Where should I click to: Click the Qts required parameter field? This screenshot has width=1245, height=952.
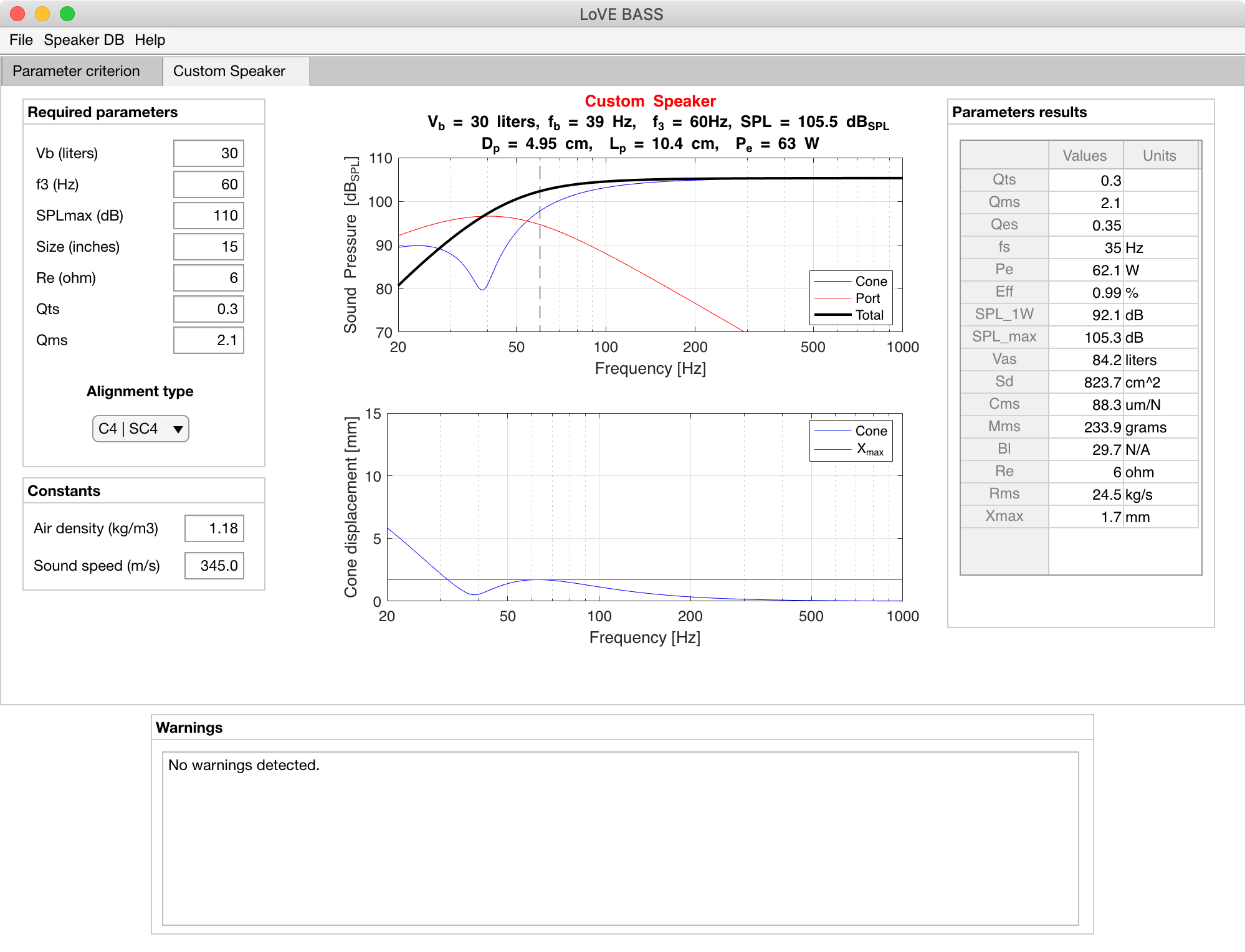(208, 309)
